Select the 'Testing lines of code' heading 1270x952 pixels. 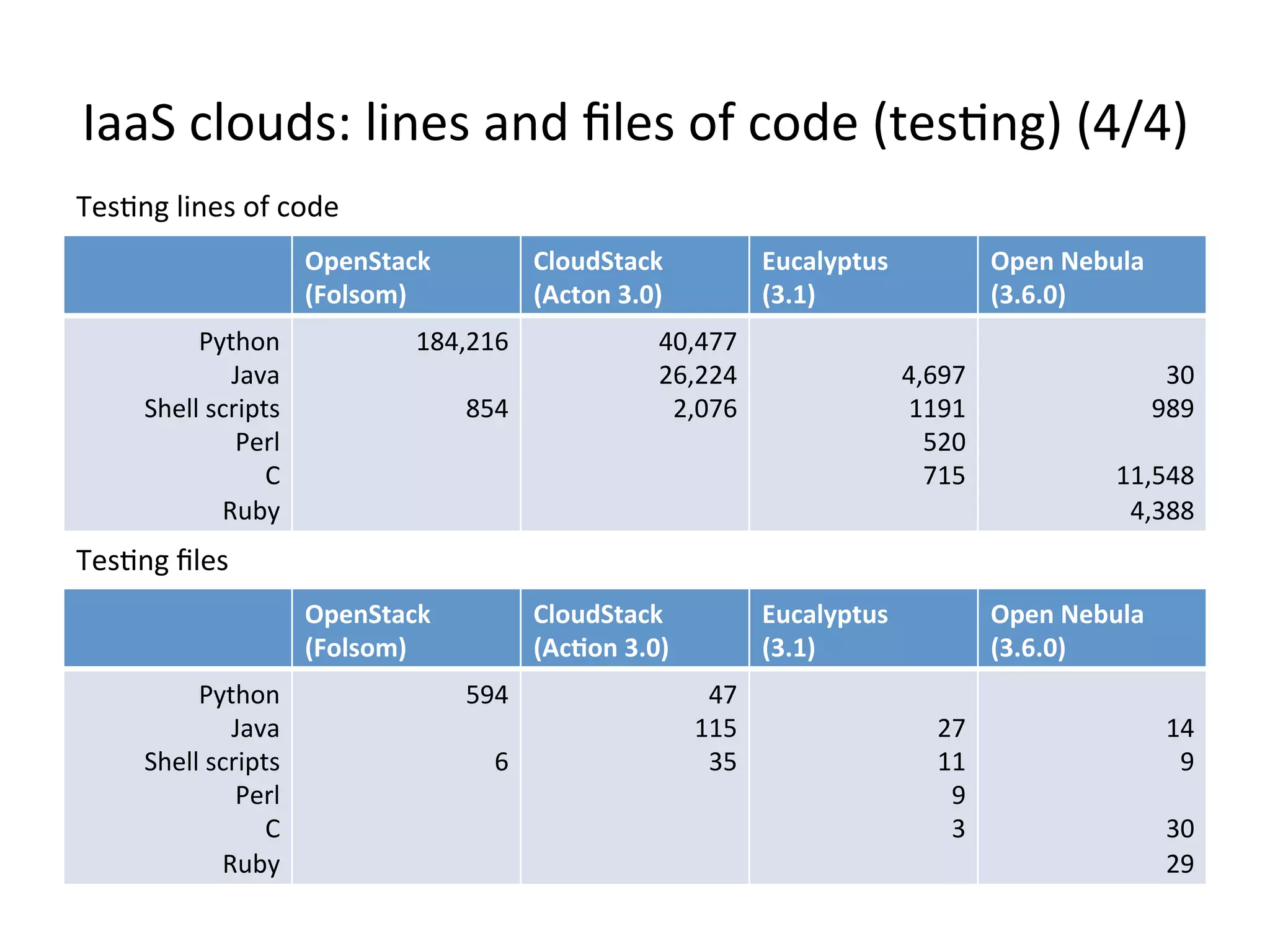[207, 207]
